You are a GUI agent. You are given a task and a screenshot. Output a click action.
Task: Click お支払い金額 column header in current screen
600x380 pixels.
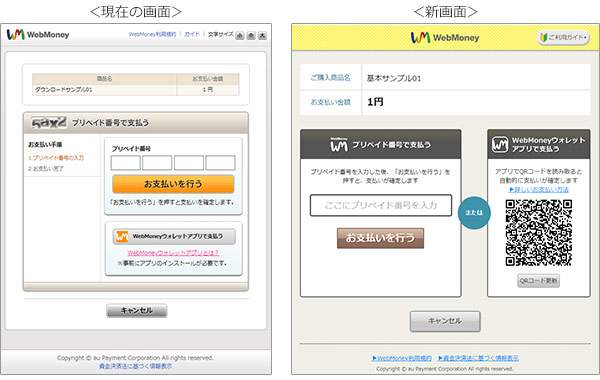[x=208, y=79]
